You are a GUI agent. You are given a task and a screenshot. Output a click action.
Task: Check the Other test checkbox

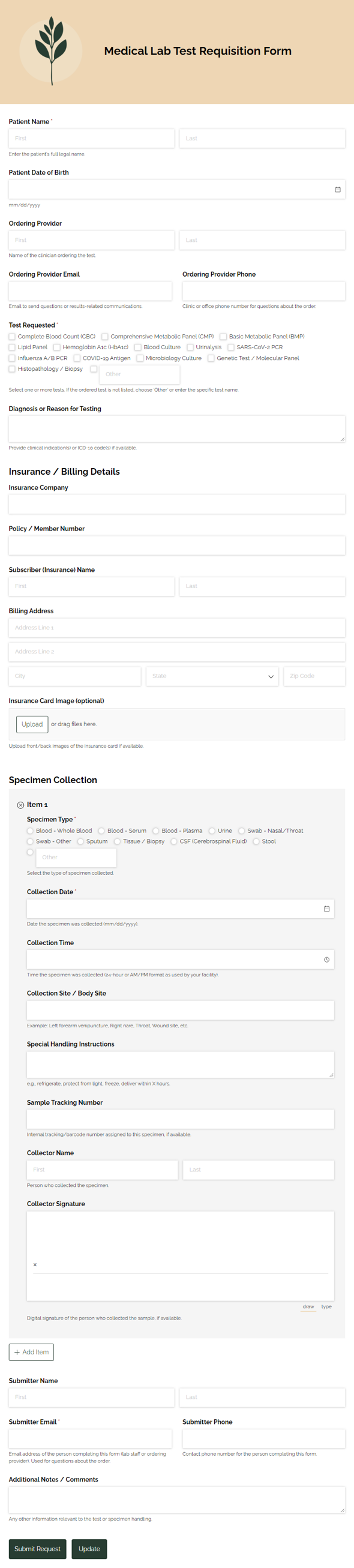[x=94, y=369]
